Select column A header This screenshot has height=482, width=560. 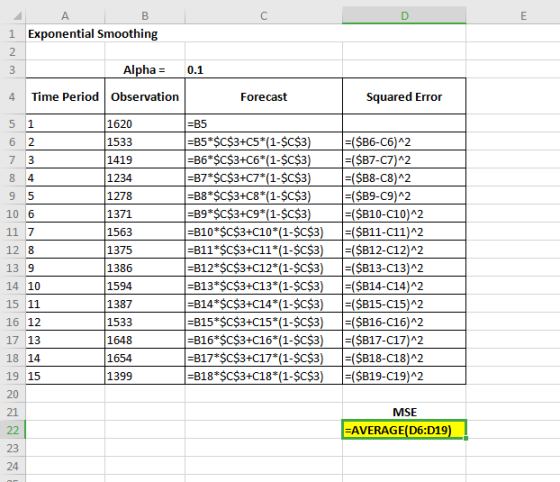tap(65, 16)
